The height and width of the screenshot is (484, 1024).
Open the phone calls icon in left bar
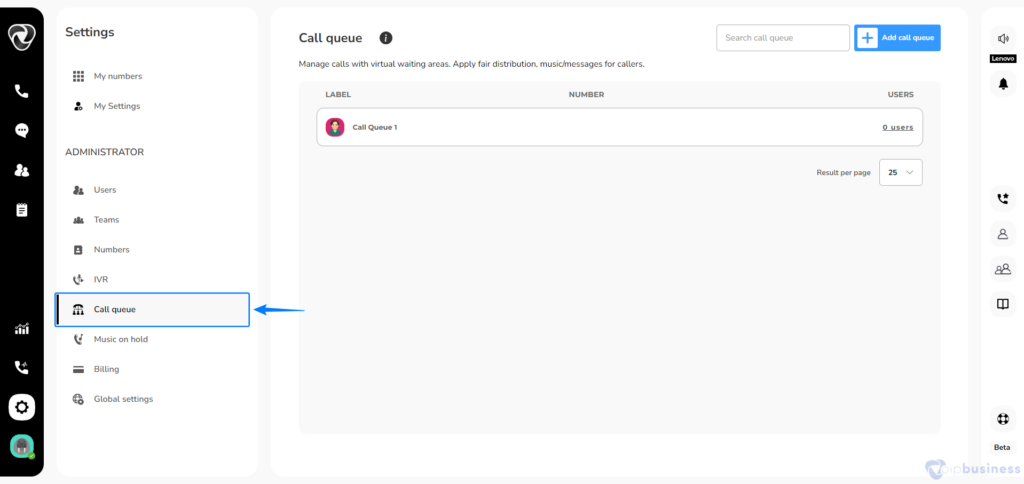tap(22, 91)
